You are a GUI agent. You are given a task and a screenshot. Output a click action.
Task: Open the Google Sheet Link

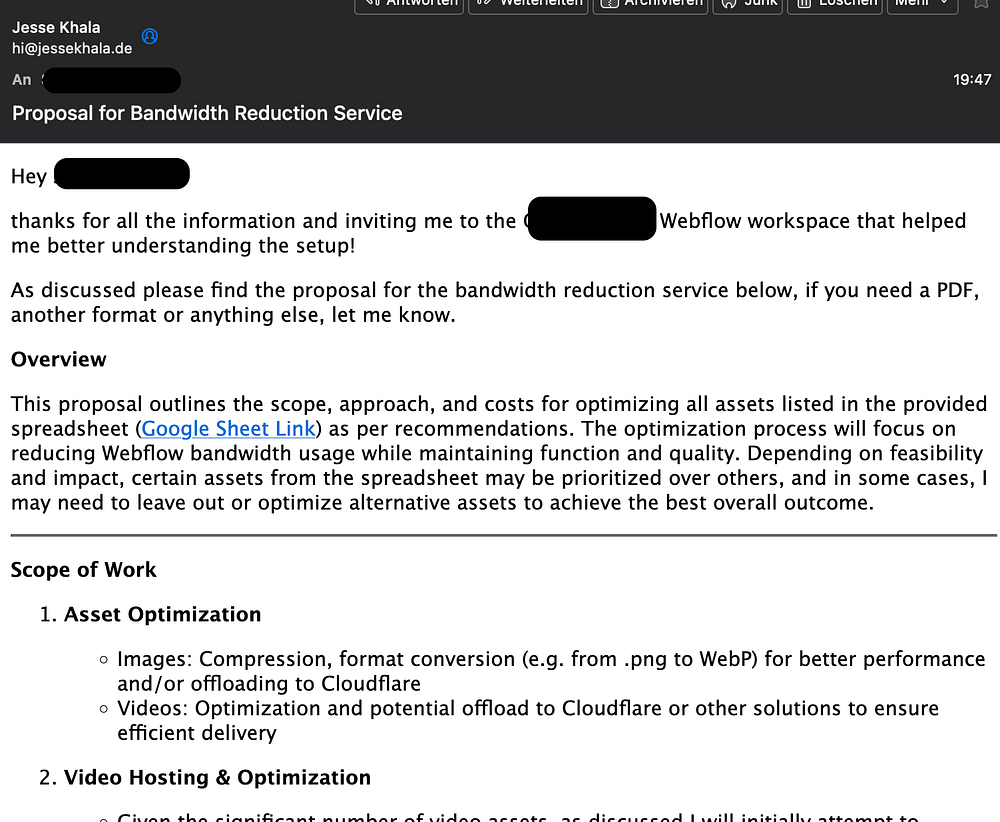coord(228,429)
